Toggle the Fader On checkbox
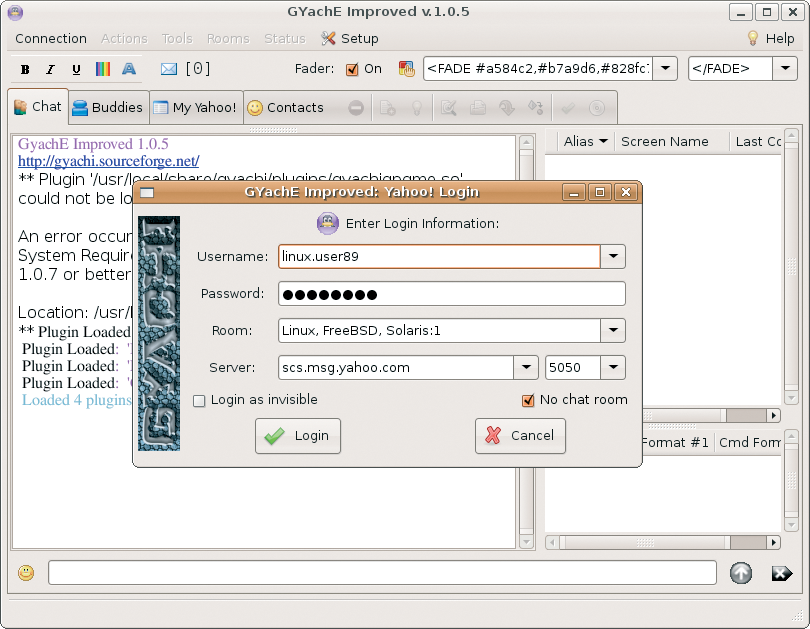Viewport: 810px width, 629px height. coord(352,70)
